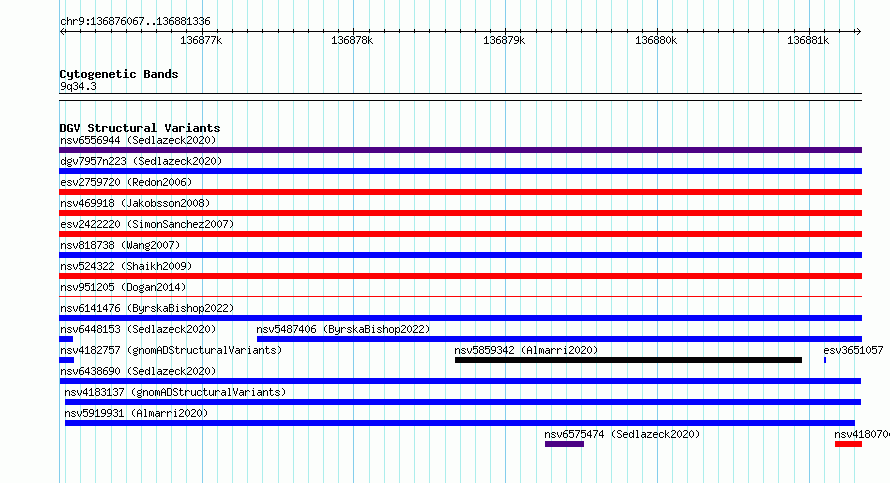The height and width of the screenshot is (483, 890).
Task: Click the right arrow end of ruler
Action: coord(859,31)
